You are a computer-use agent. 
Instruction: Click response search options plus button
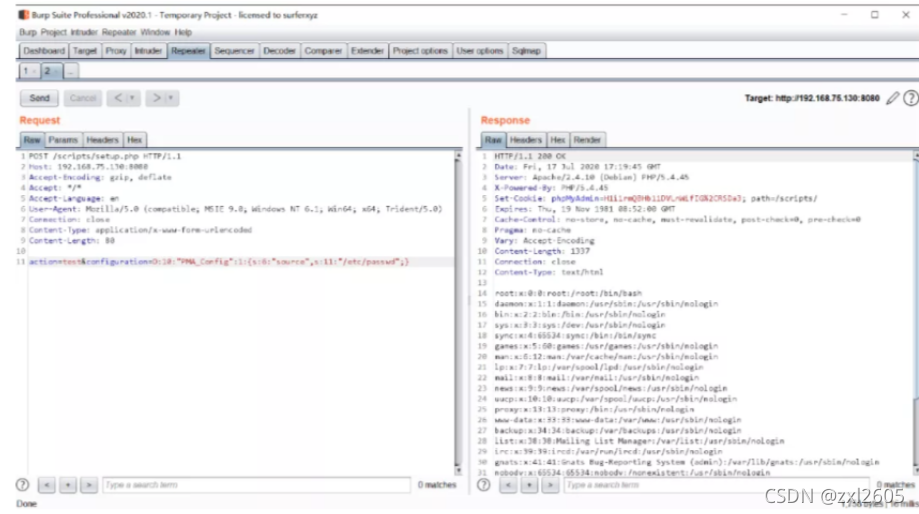[529, 485]
